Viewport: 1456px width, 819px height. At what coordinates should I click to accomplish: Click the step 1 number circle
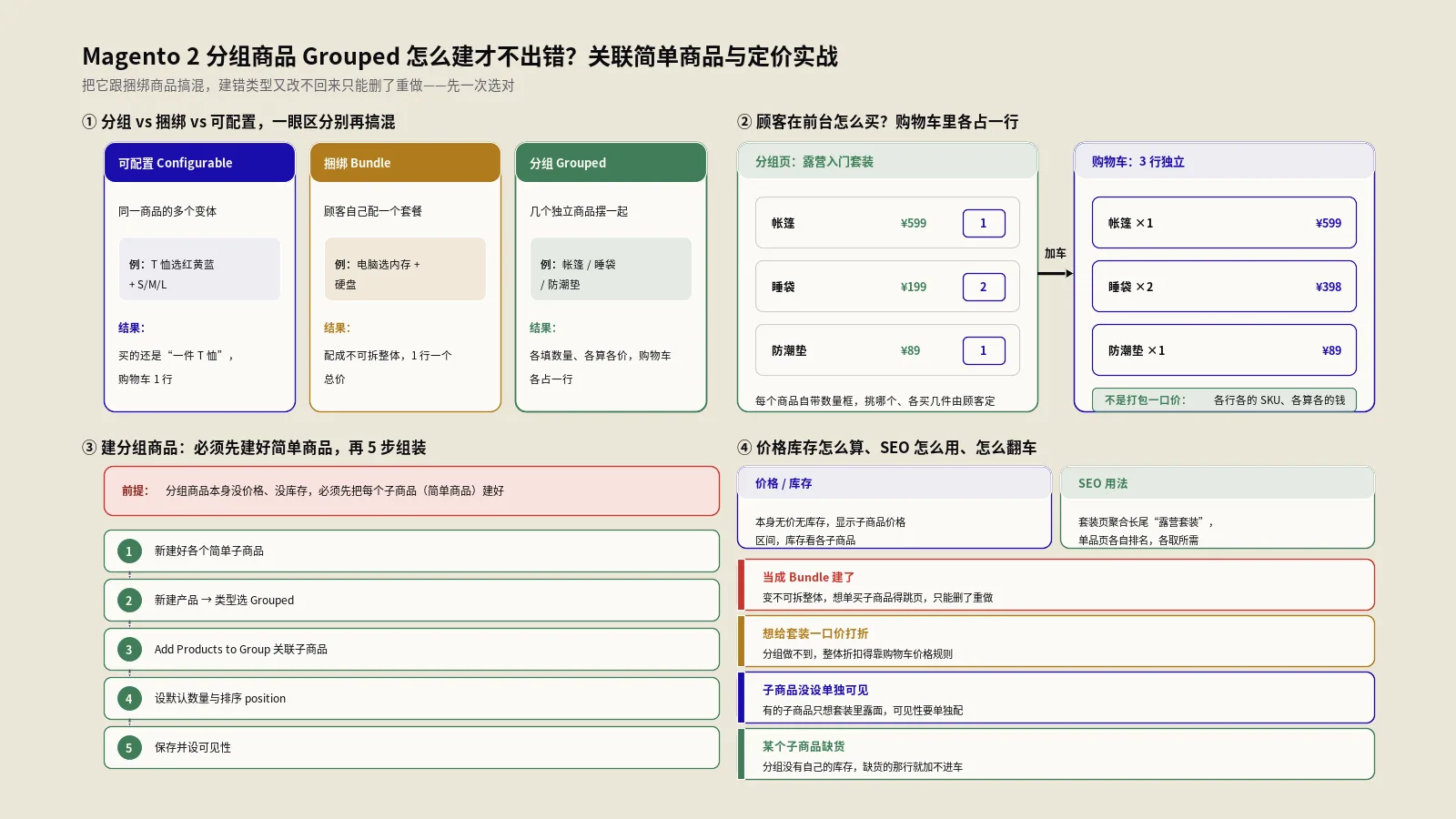(x=129, y=551)
